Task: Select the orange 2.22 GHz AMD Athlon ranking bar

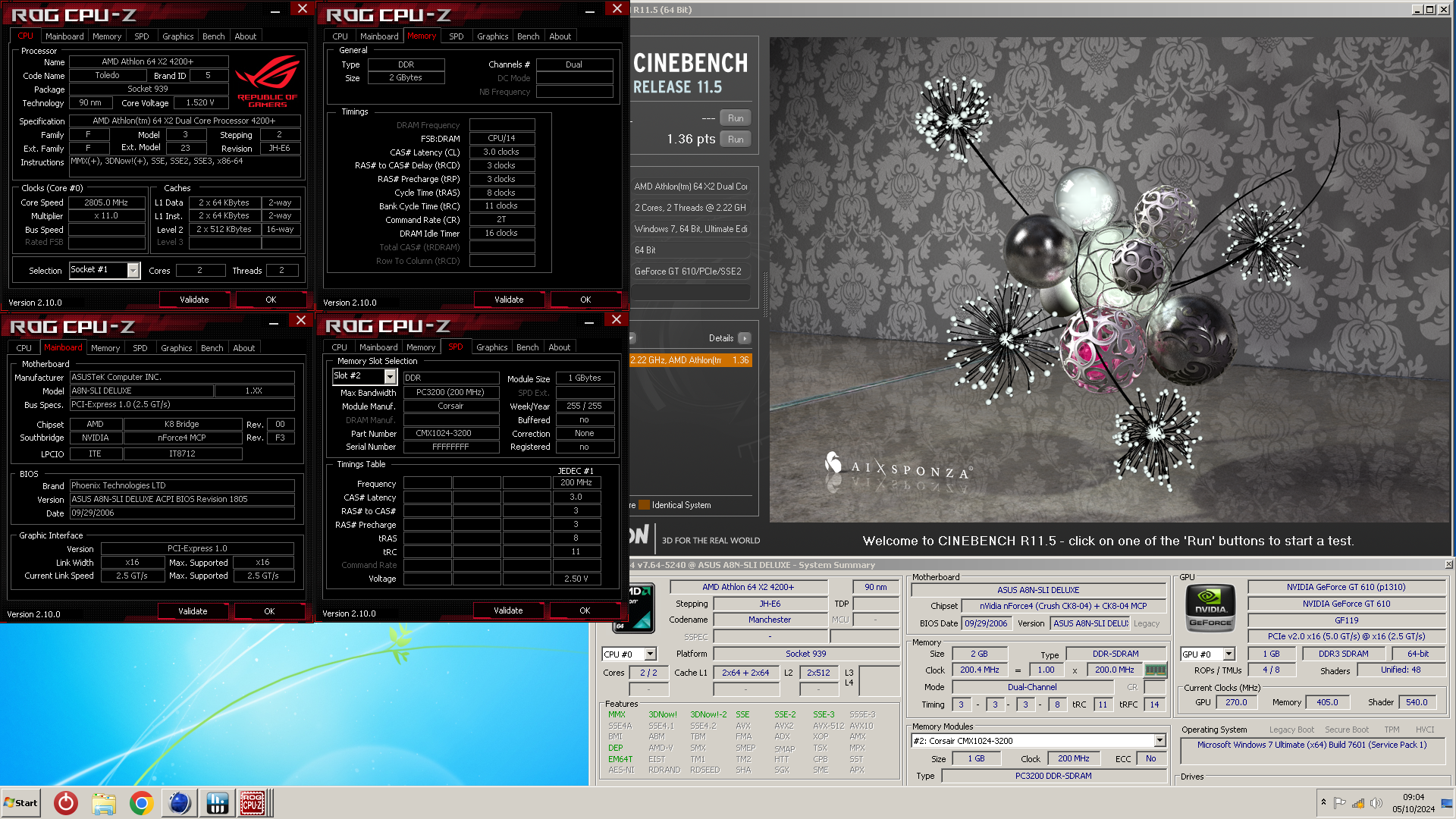Action: tap(690, 360)
